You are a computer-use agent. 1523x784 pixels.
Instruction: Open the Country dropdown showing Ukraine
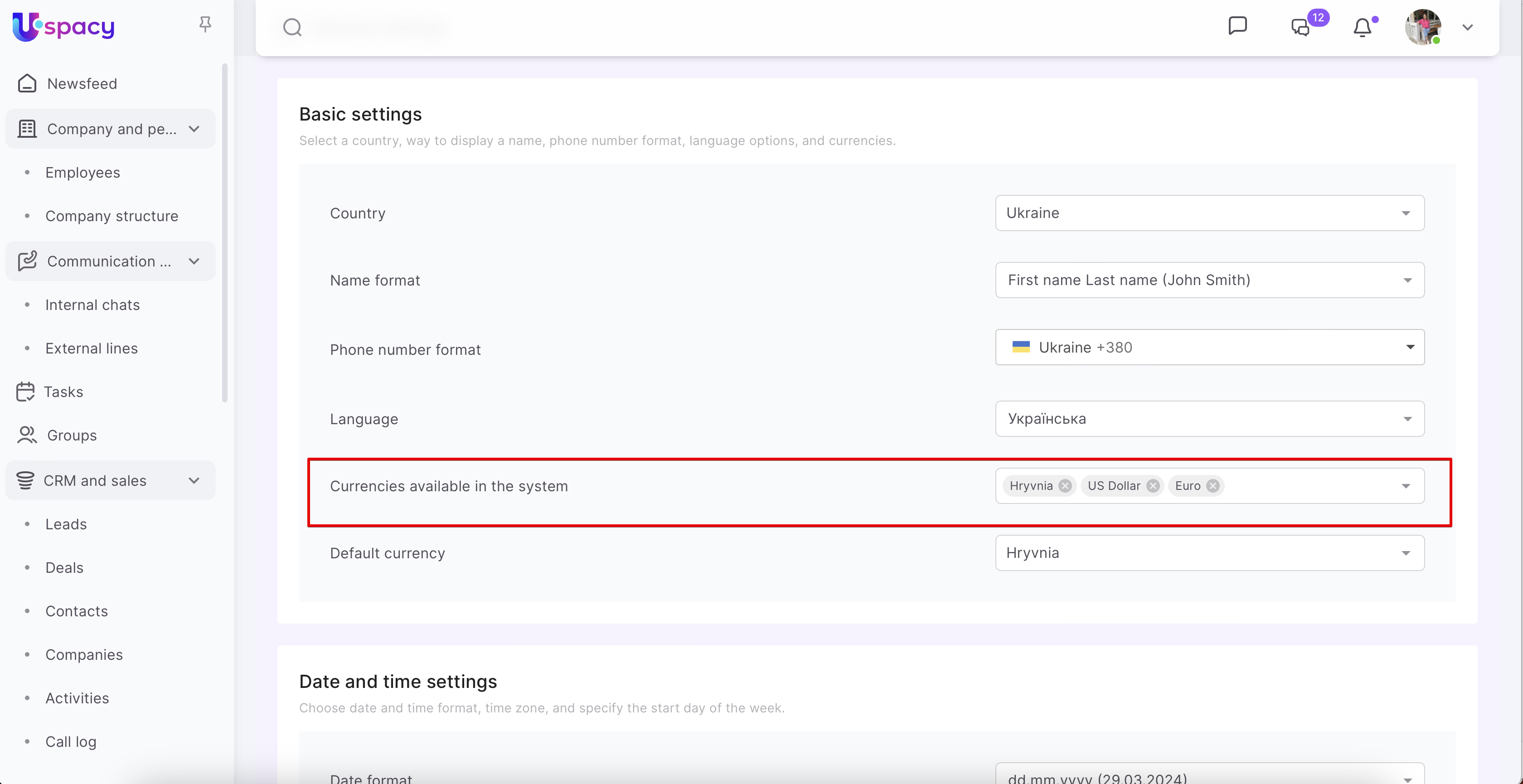(1209, 213)
